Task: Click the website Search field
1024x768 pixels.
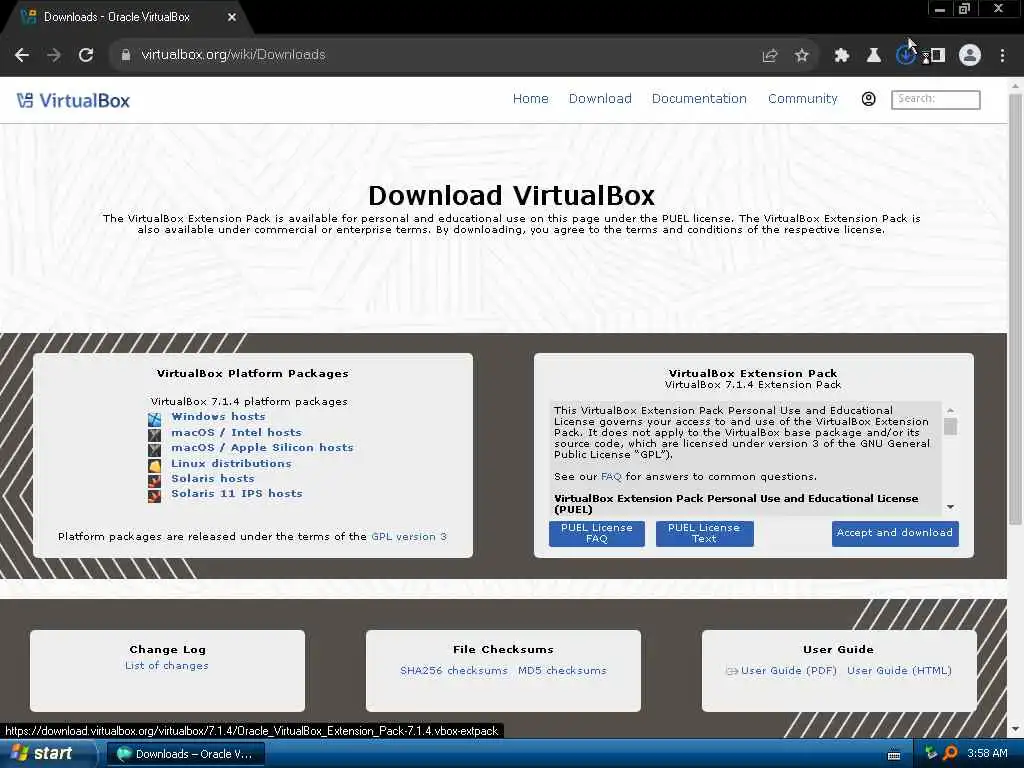Action: pyautogui.click(x=935, y=99)
